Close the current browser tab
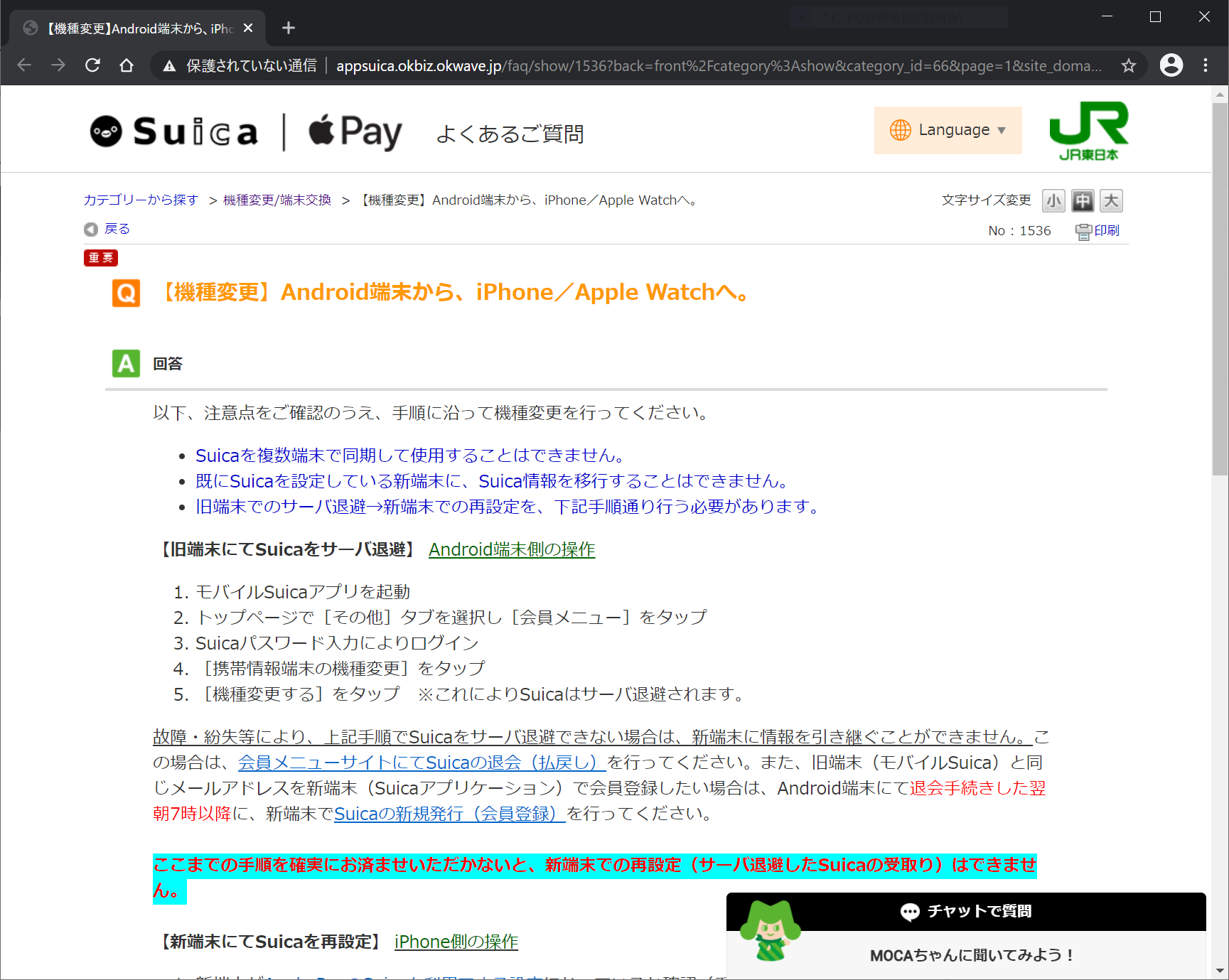 pos(248,28)
